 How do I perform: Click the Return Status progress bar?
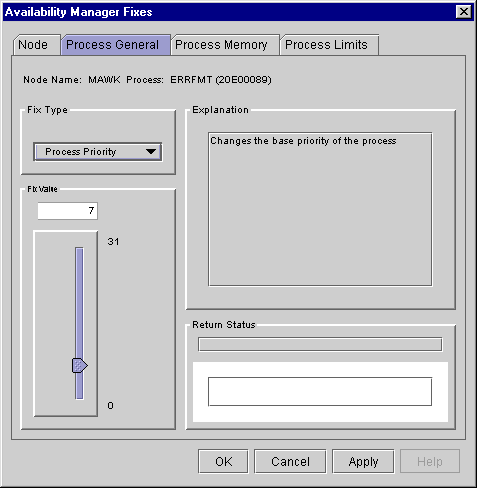point(320,344)
